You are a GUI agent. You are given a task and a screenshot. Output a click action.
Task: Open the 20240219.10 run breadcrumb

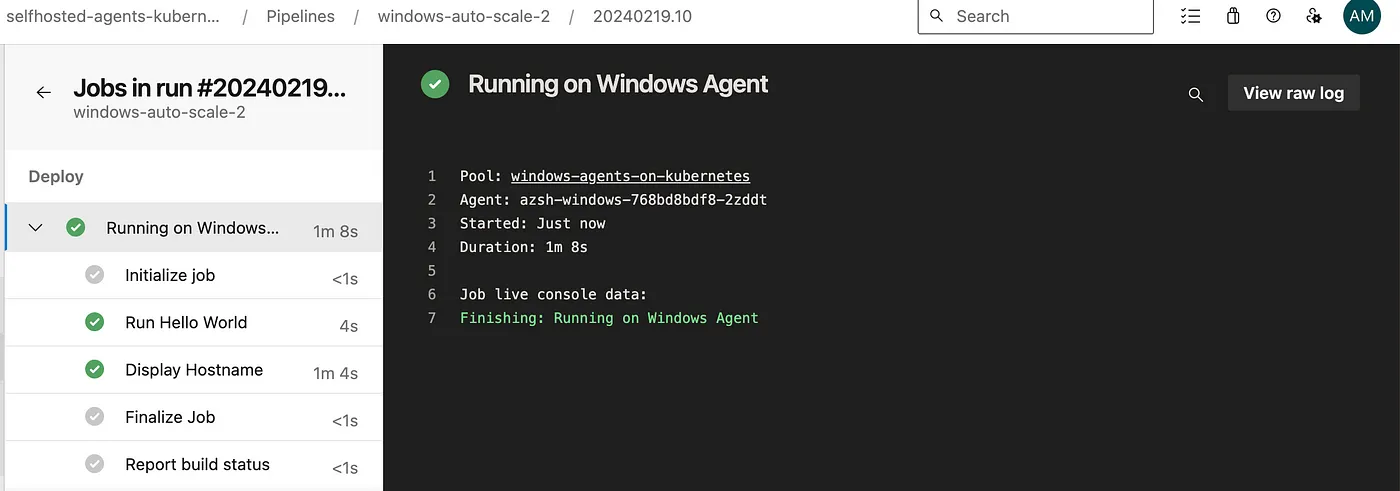(x=642, y=16)
